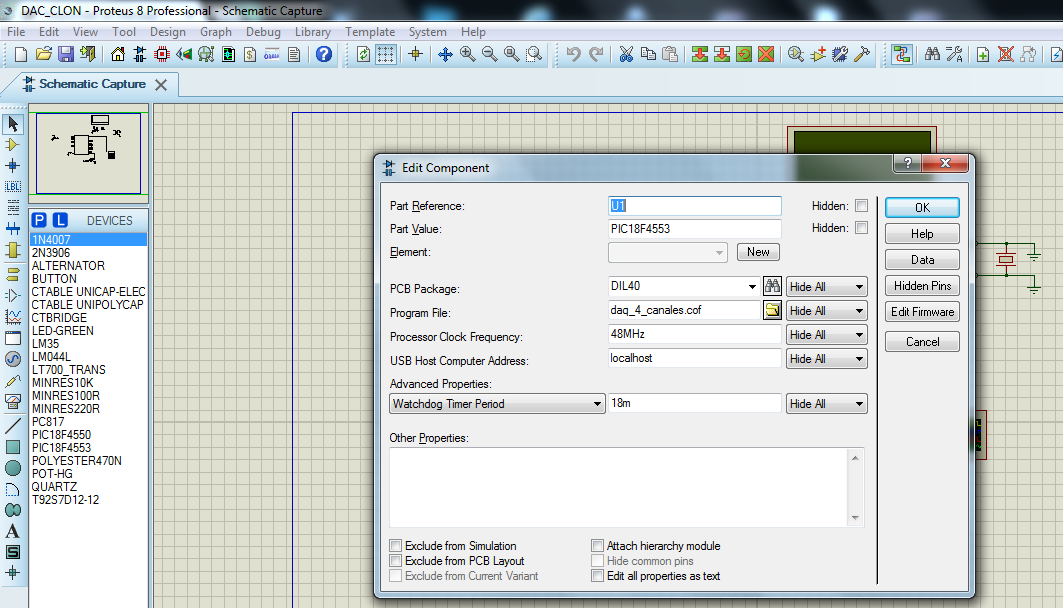Zoom out of the schematic

(489, 54)
